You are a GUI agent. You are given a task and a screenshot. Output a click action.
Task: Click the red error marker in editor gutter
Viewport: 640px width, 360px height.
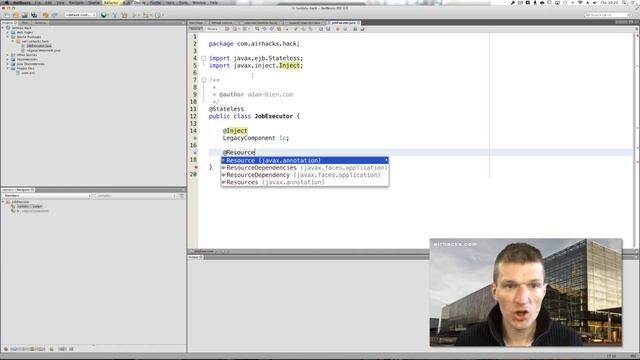click(x=196, y=167)
